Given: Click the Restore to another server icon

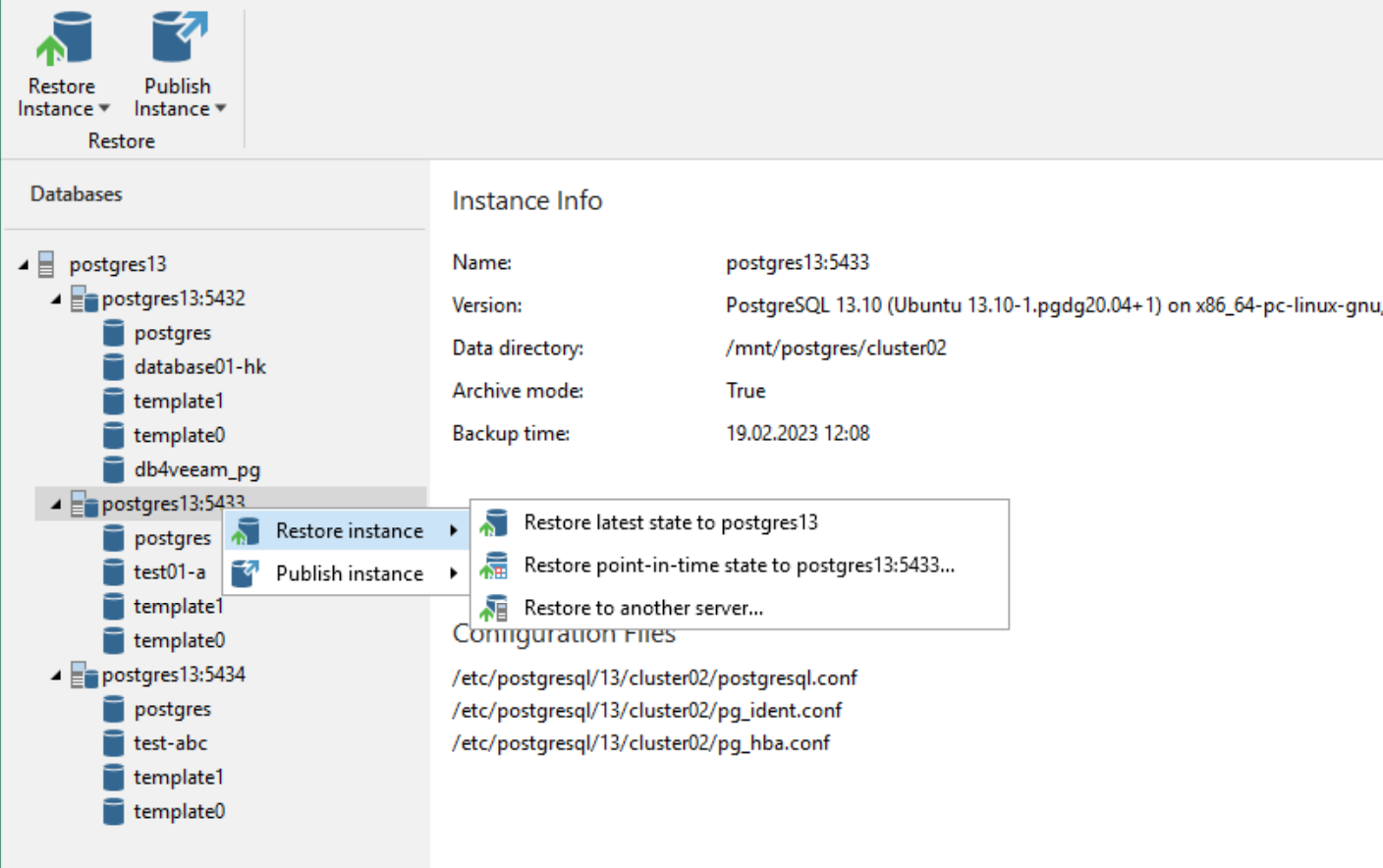Looking at the screenshot, I should tap(494, 609).
